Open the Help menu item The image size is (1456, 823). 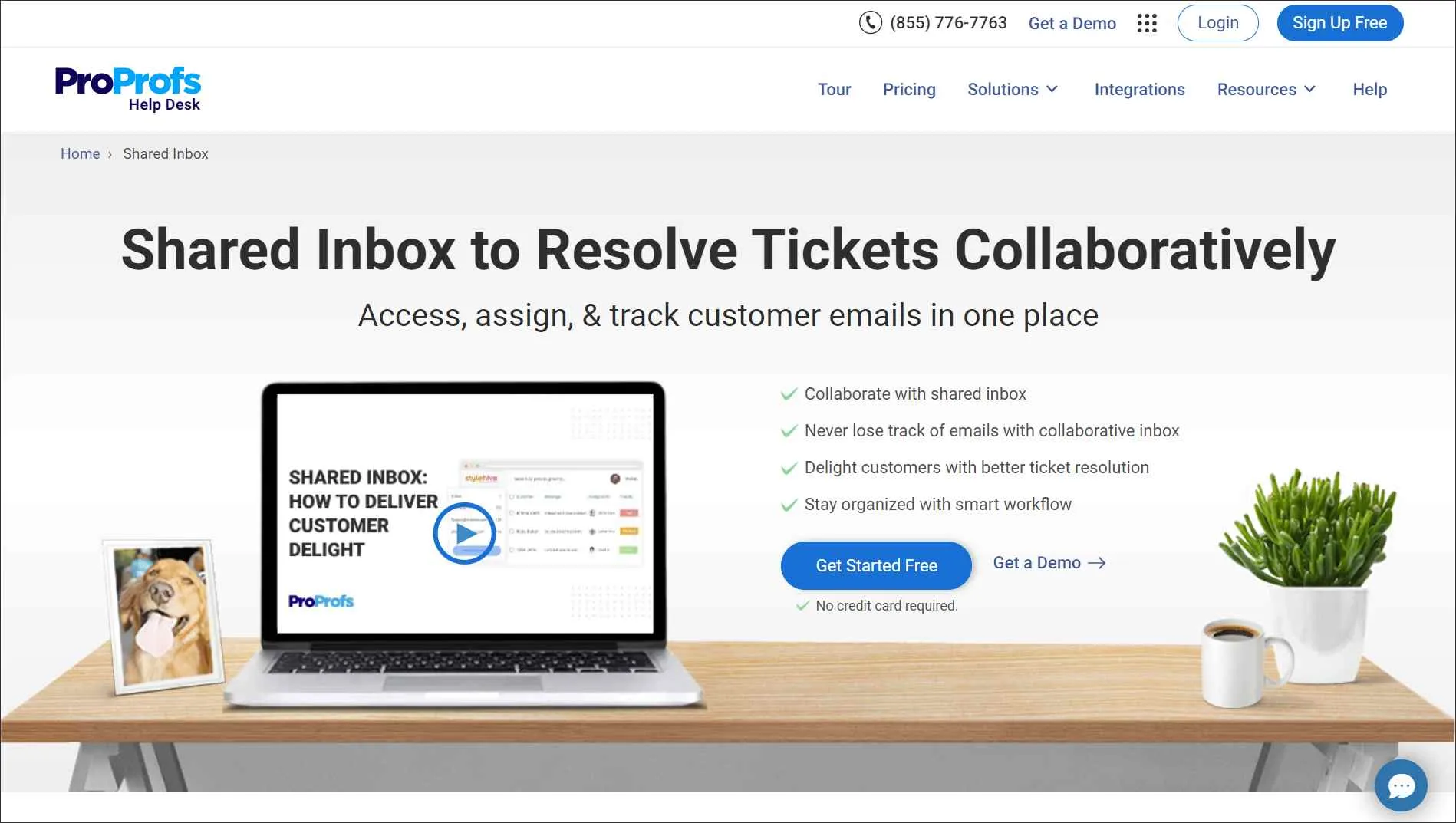pyautogui.click(x=1369, y=90)
